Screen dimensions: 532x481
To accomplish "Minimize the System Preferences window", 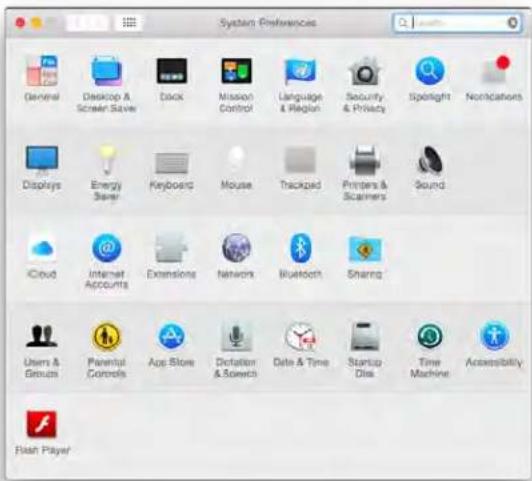I will [x=36, y=23].
